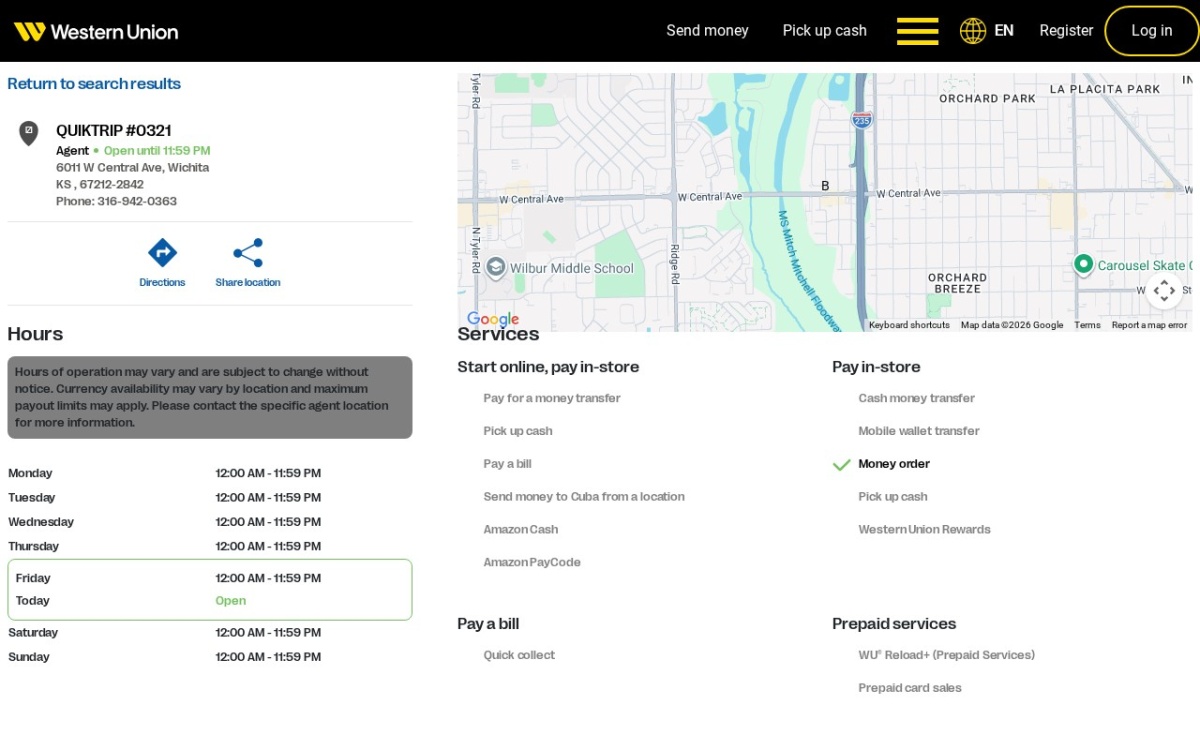The image size is (1200, 750).
Task: Open the EN language selector
Action: [x=1004, y=31]
